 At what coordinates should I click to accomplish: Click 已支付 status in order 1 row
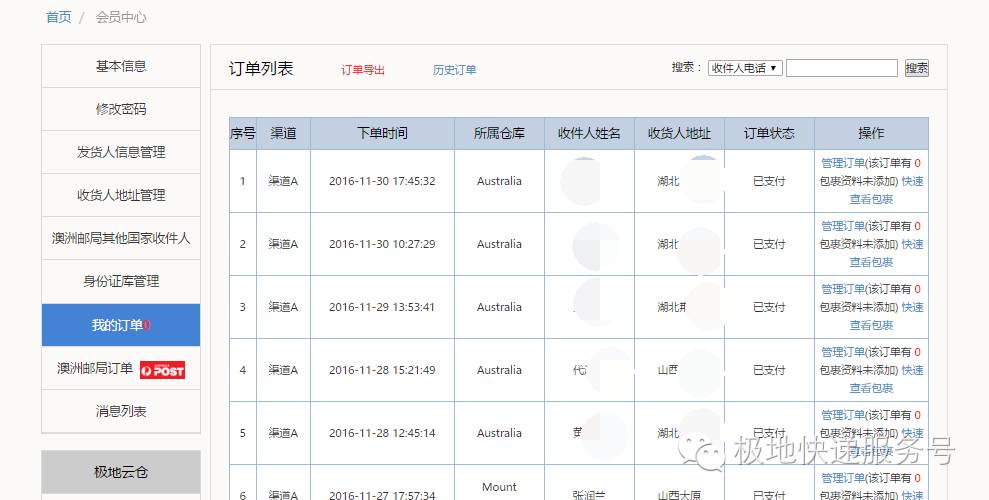click(x=769, y=181)
